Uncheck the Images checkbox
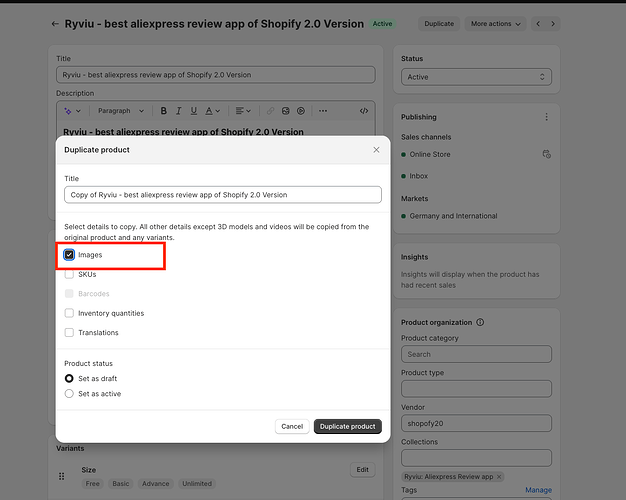Image resolution: width=626 pixels, height=500 pixels. pos(69,255)
